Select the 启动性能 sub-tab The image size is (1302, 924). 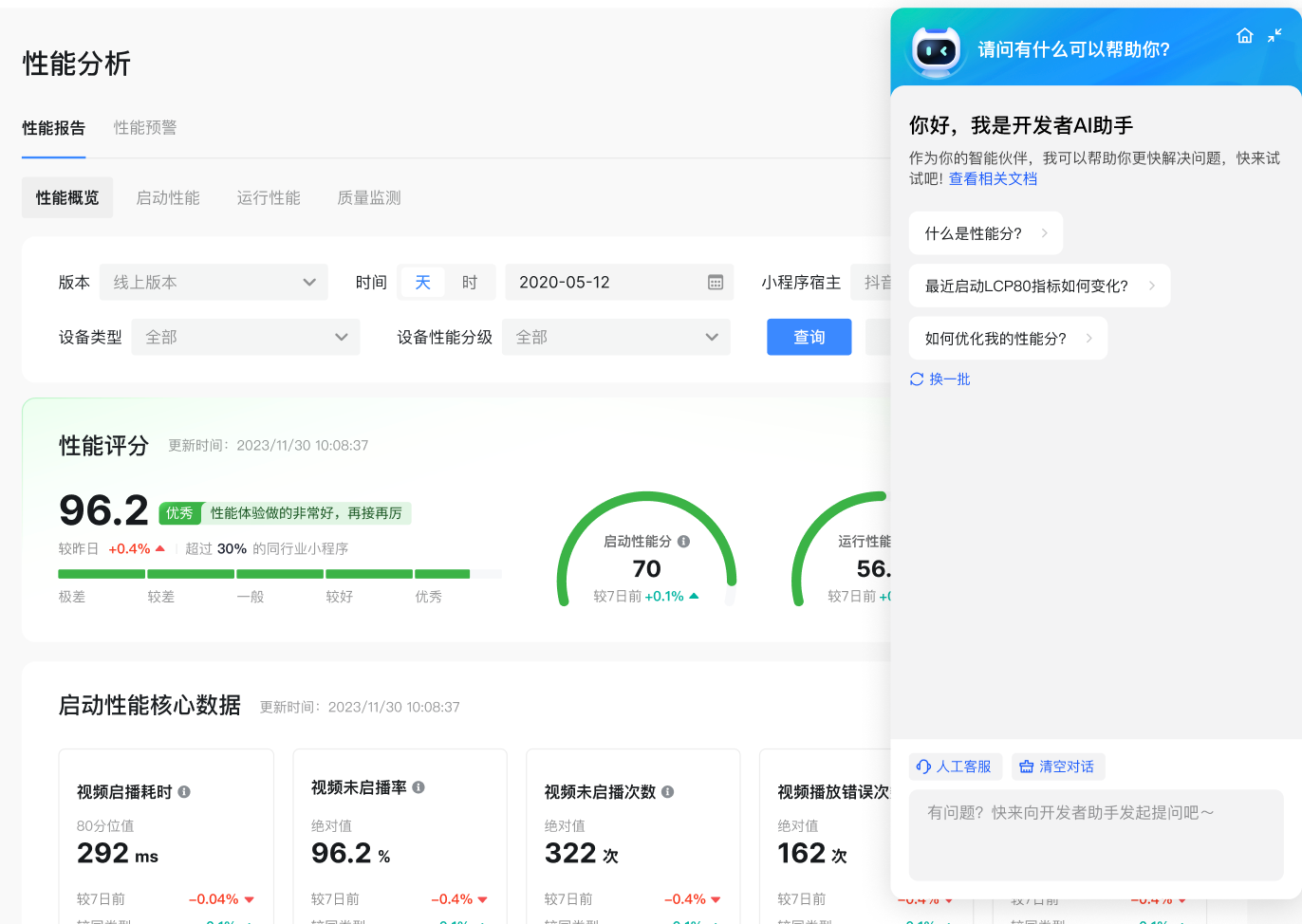tap(168, 198)
